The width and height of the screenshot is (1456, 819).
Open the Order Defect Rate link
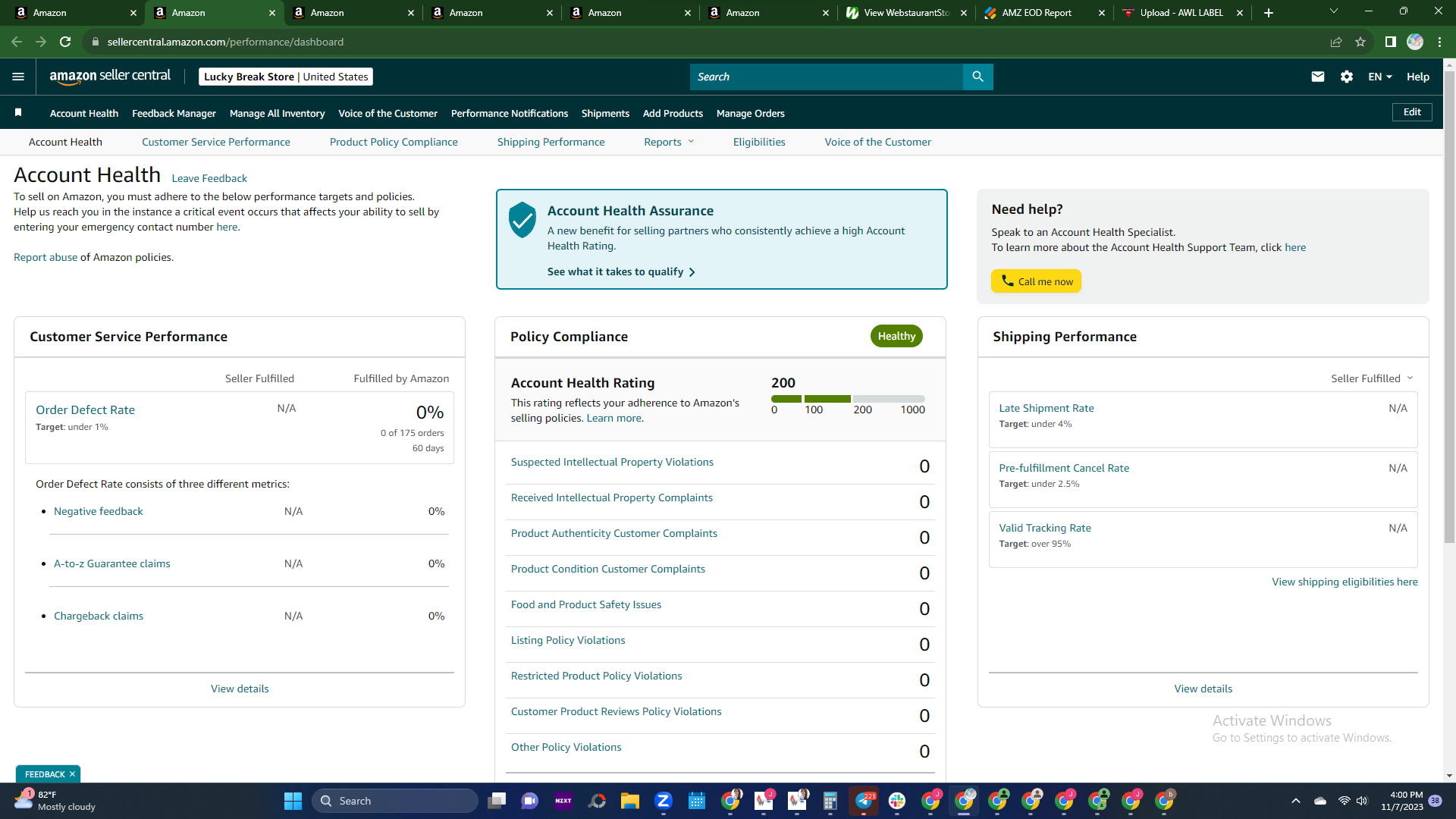coord(85,409)
